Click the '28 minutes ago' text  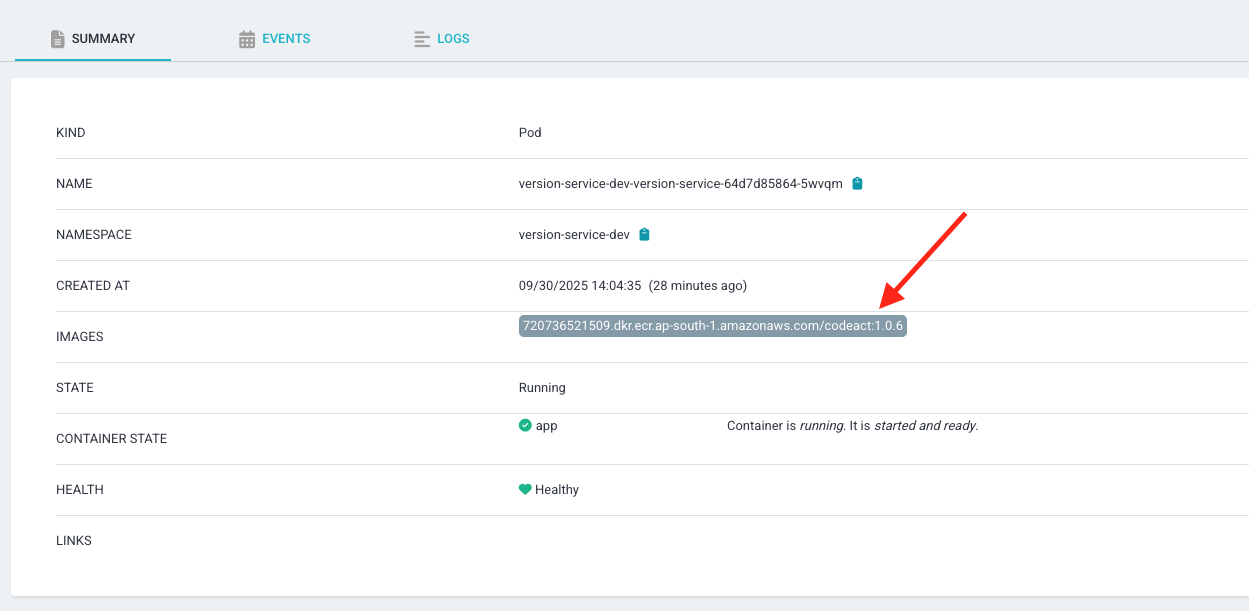coord(698,286)
